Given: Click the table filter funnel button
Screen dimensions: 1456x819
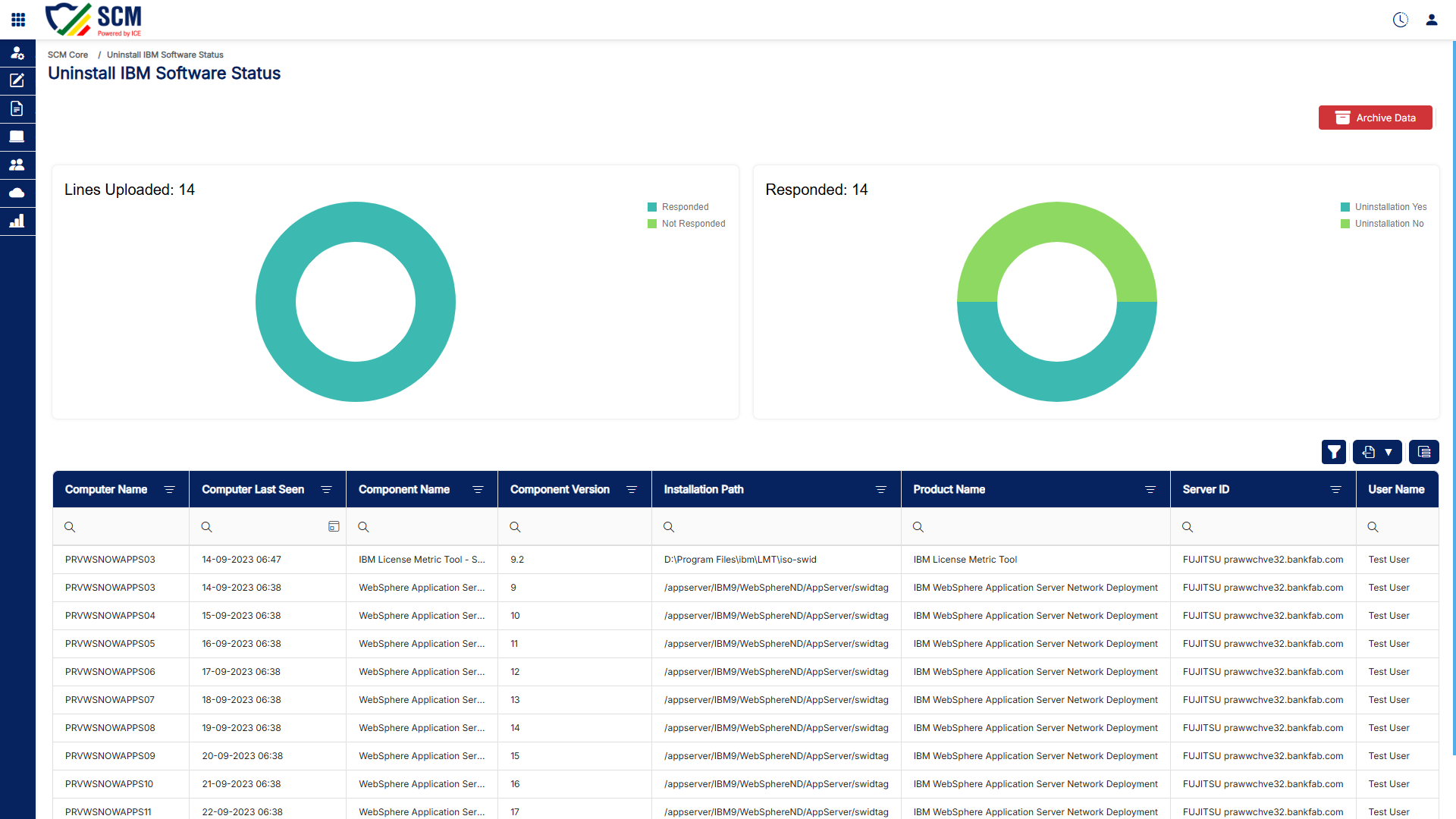Looking at the screenshot, I should click(1334, 452).
